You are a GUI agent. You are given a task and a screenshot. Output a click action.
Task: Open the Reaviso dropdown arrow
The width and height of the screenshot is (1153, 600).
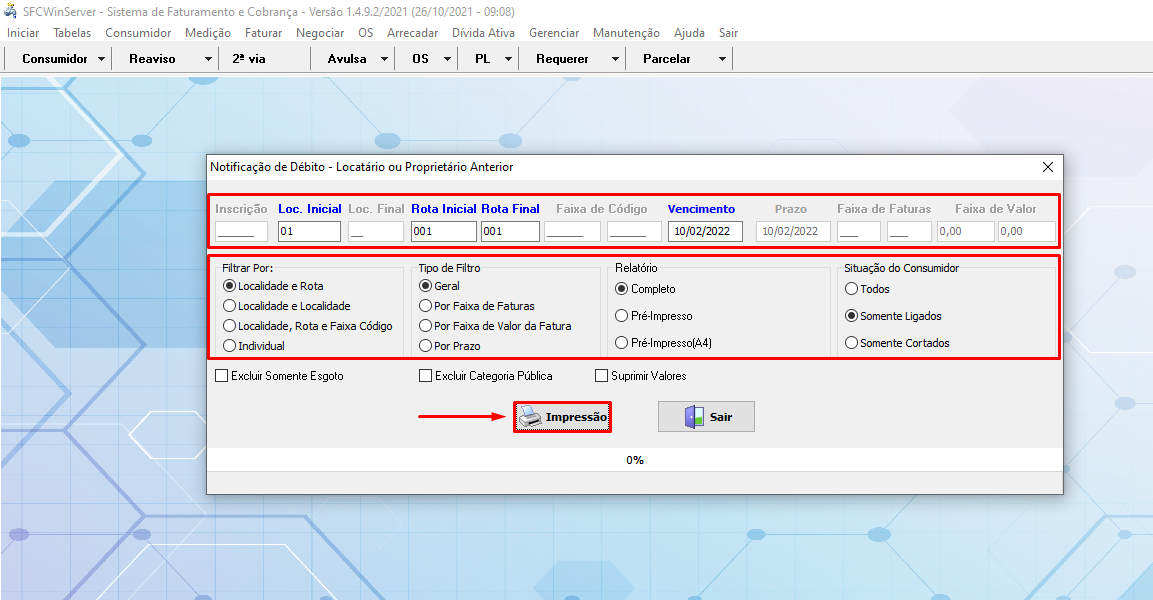click(x=208, y=59)
